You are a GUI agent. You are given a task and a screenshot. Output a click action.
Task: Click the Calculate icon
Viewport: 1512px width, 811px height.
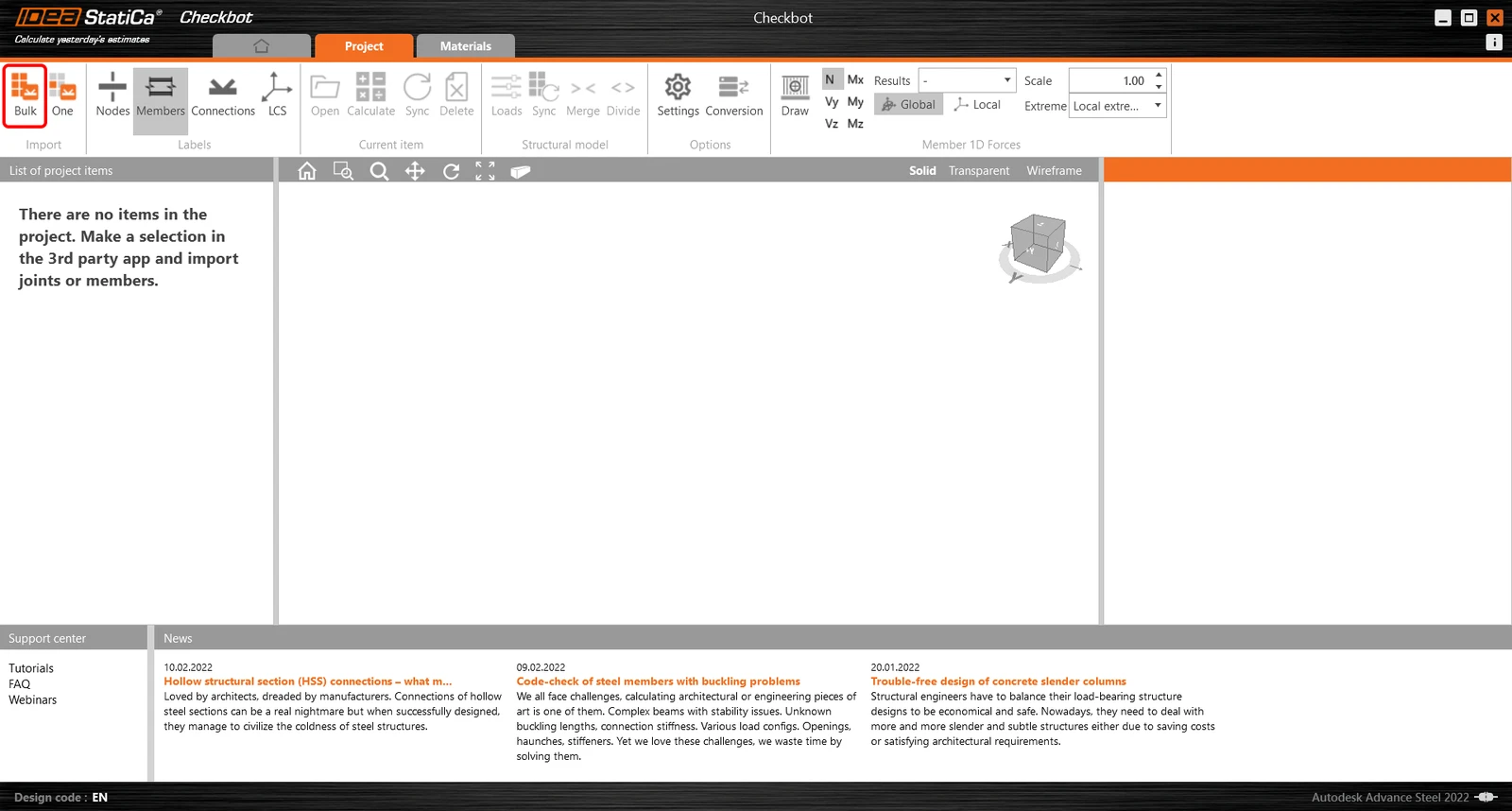point(370,95)
